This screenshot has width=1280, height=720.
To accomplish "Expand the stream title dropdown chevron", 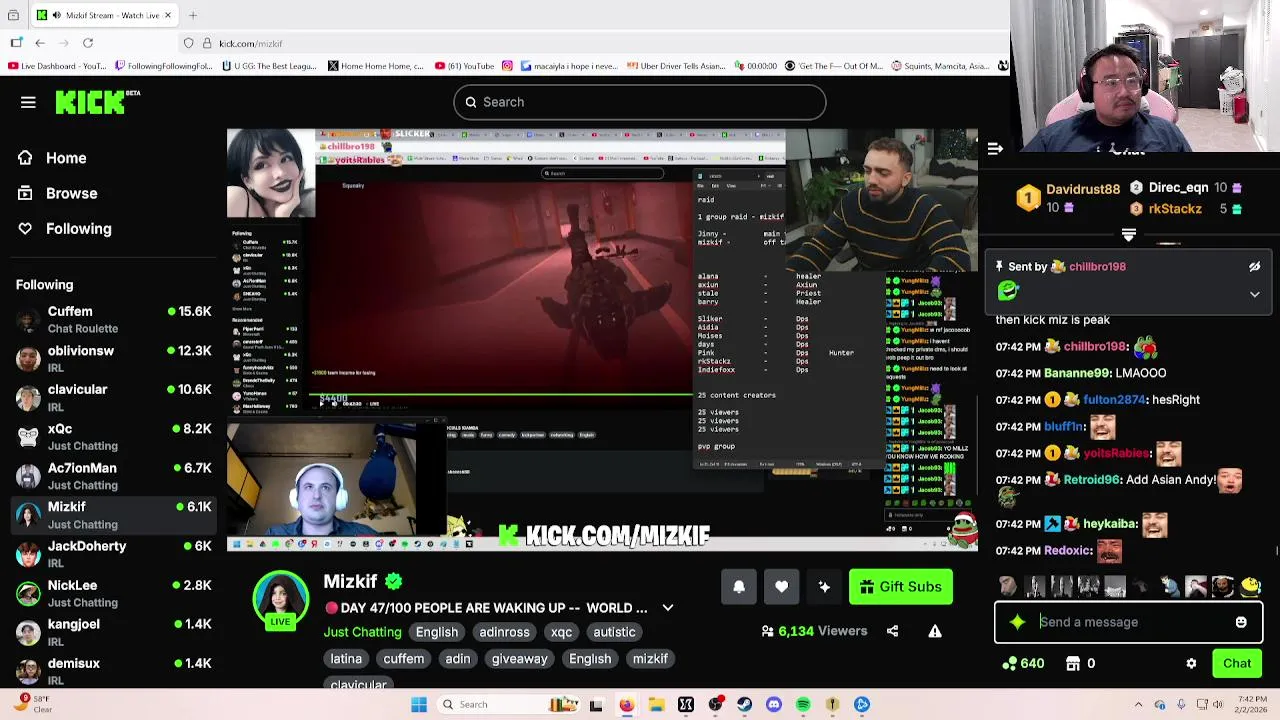I will click(668, 608).
